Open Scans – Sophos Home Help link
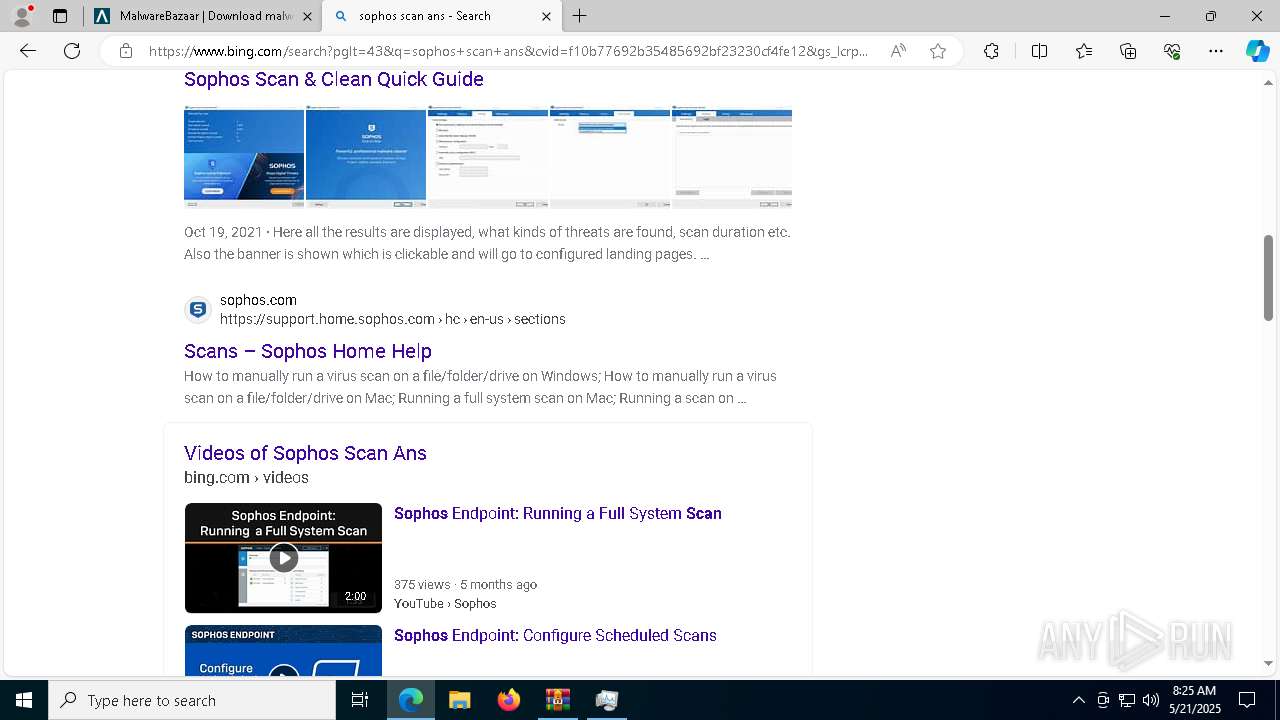Image resolution: width=1280 pixels, height=720 pixels. (308, 351)
